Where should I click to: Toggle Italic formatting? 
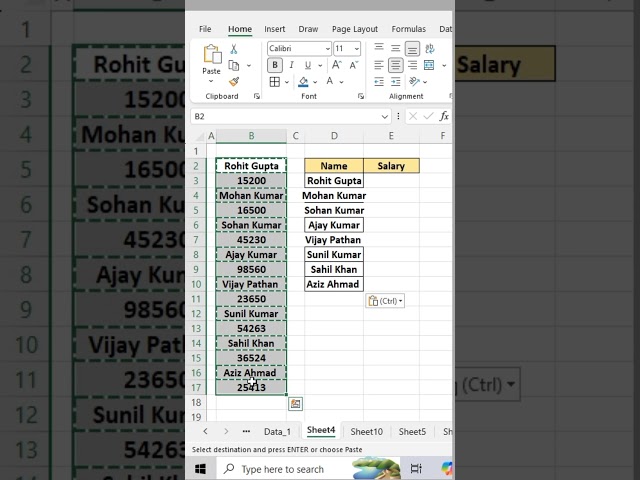291,65
